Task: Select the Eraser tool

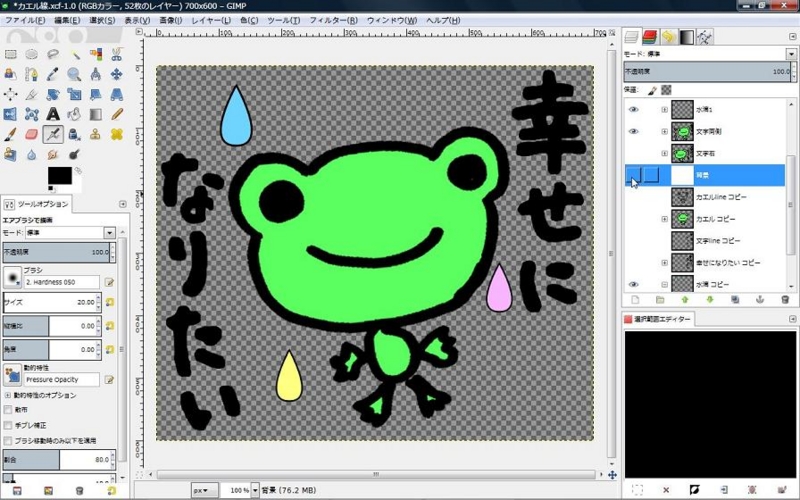Action: pos(32,134)
